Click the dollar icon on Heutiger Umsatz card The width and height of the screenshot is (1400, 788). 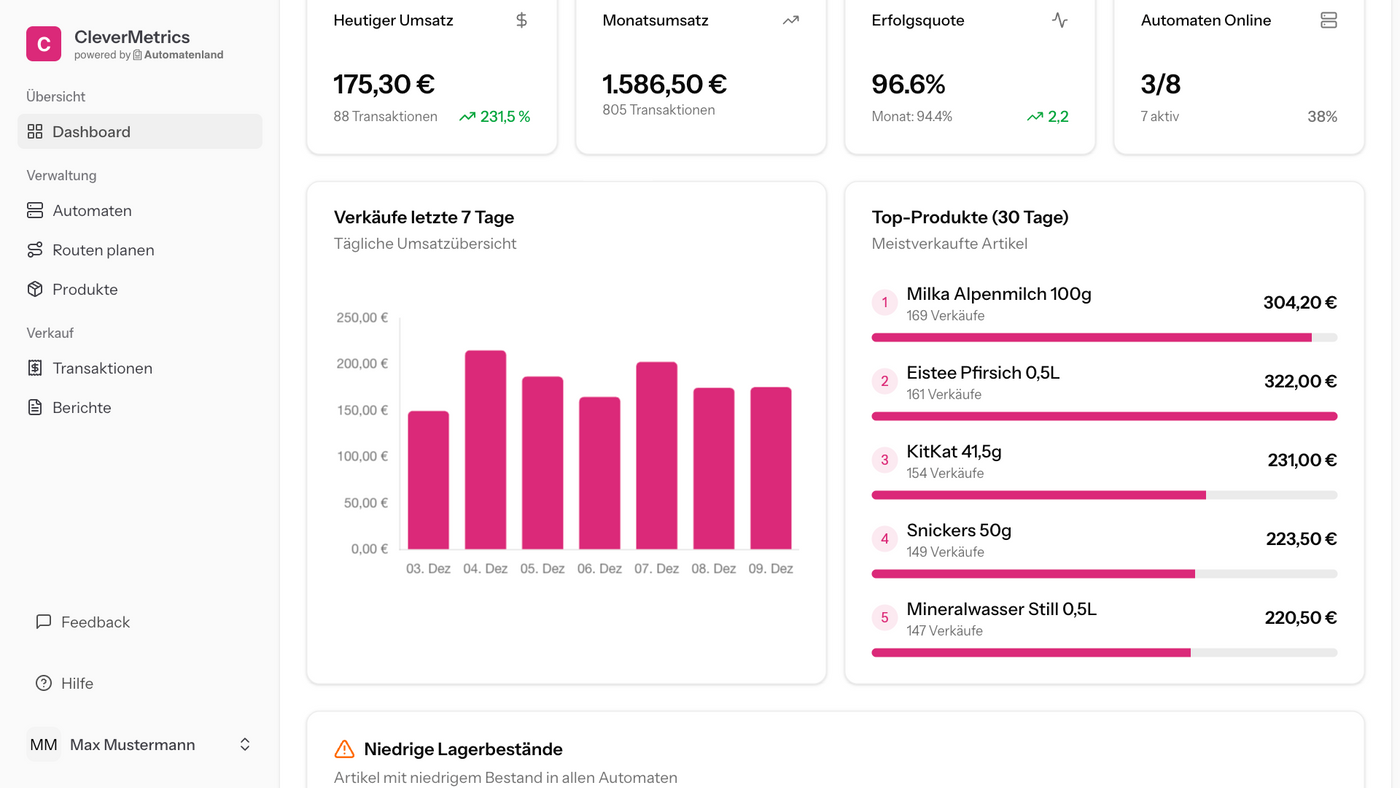tap(521, 20)
